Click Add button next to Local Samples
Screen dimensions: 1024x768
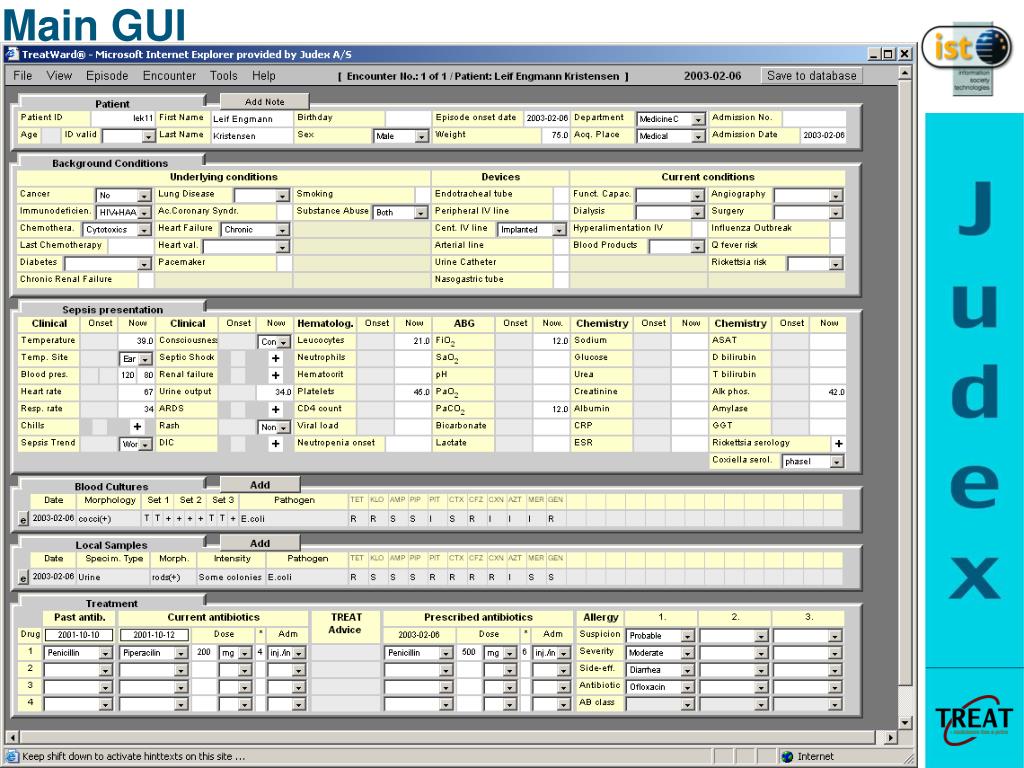point(260,543)
